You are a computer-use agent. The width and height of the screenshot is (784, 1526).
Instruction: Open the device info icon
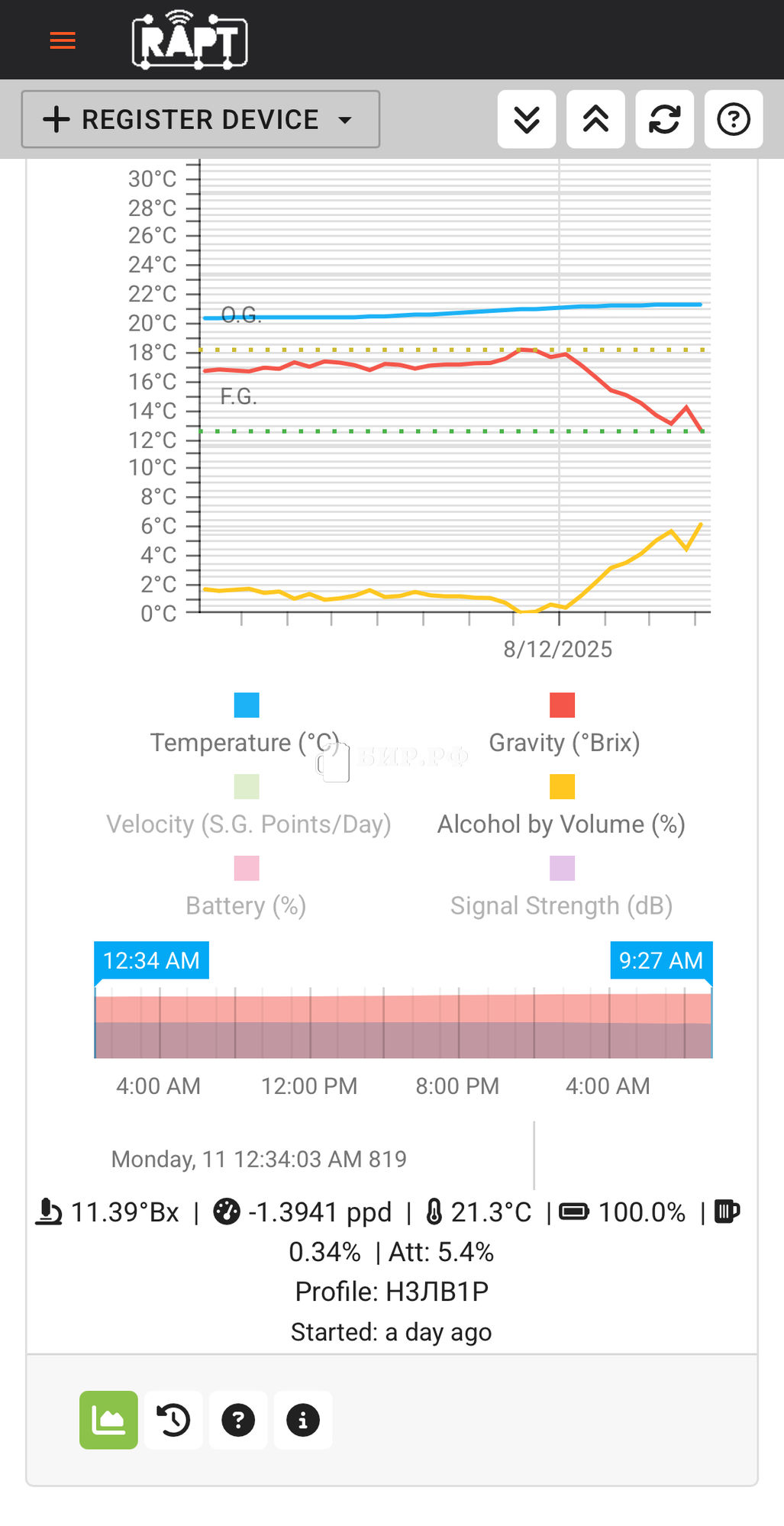click(303, 1420)
